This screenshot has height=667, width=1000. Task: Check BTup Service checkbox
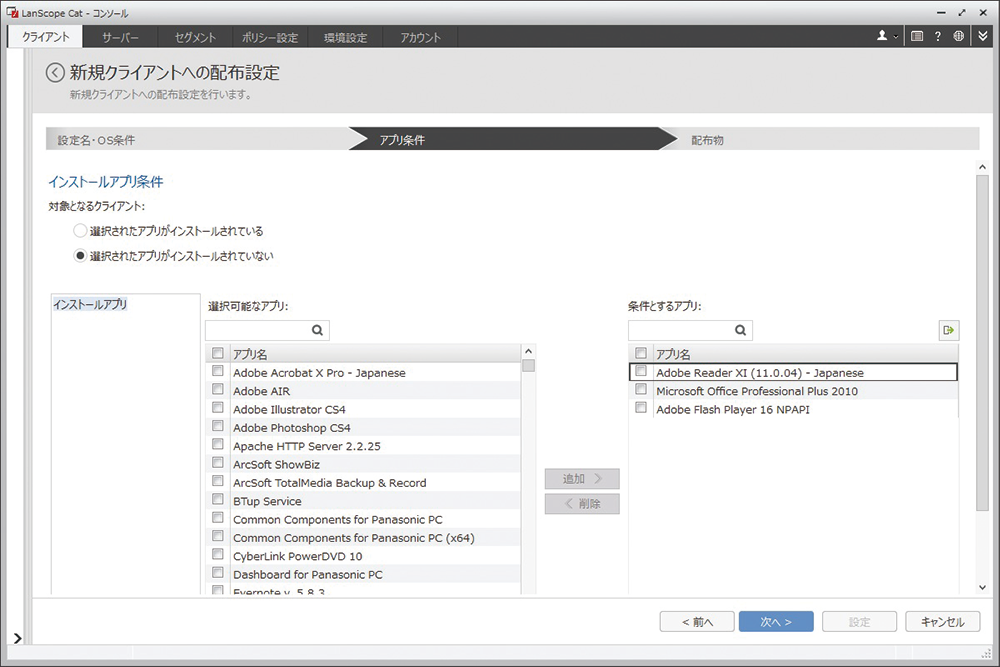tap(218, 499)
